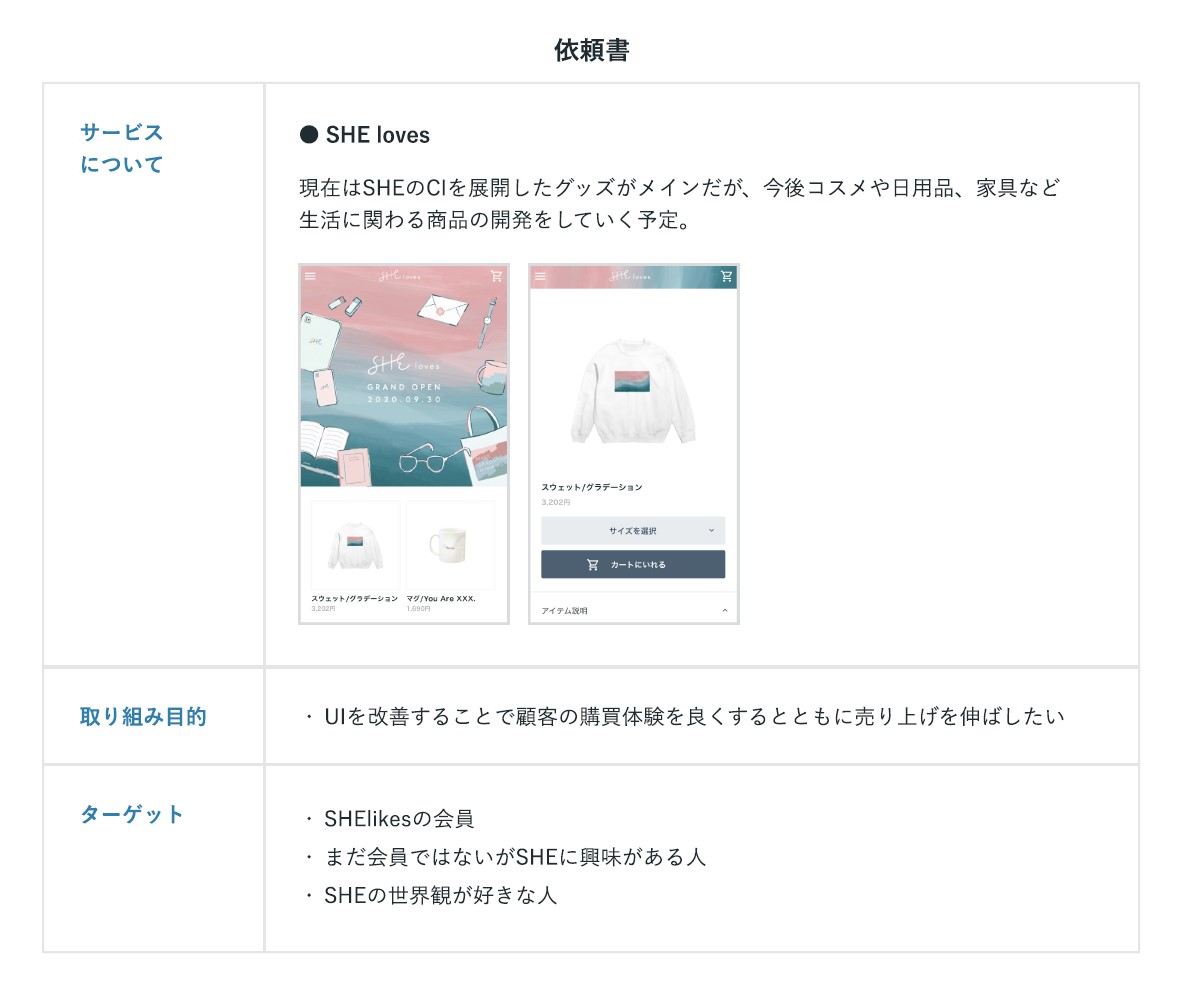Viewport: 1186px width, 988px height.
Task: Click the size dropdown chevron arrow
Action: point(711,530)
